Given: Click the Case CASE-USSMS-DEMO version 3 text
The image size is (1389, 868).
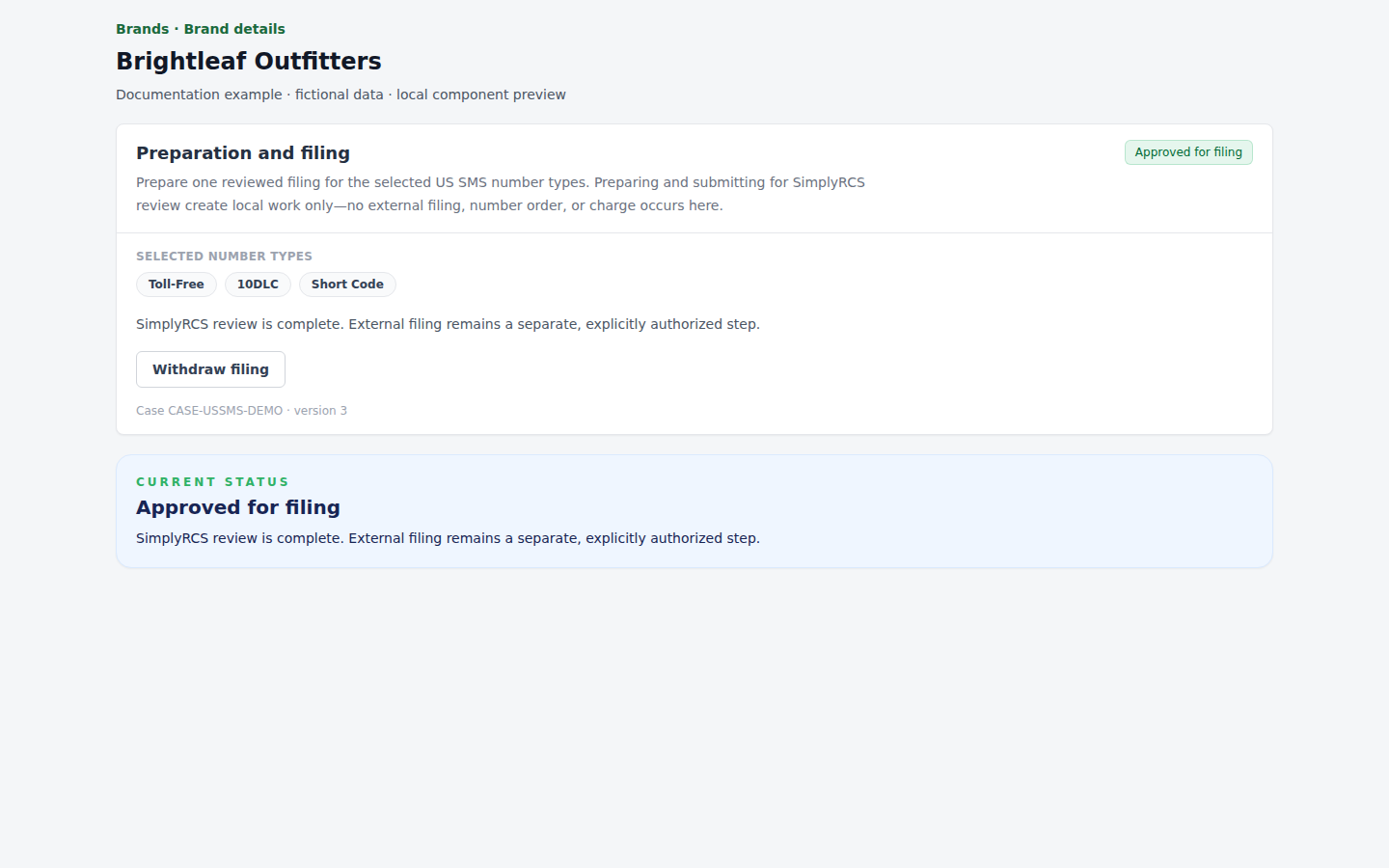Looking at the screenshot, I should tap(241, 411).
